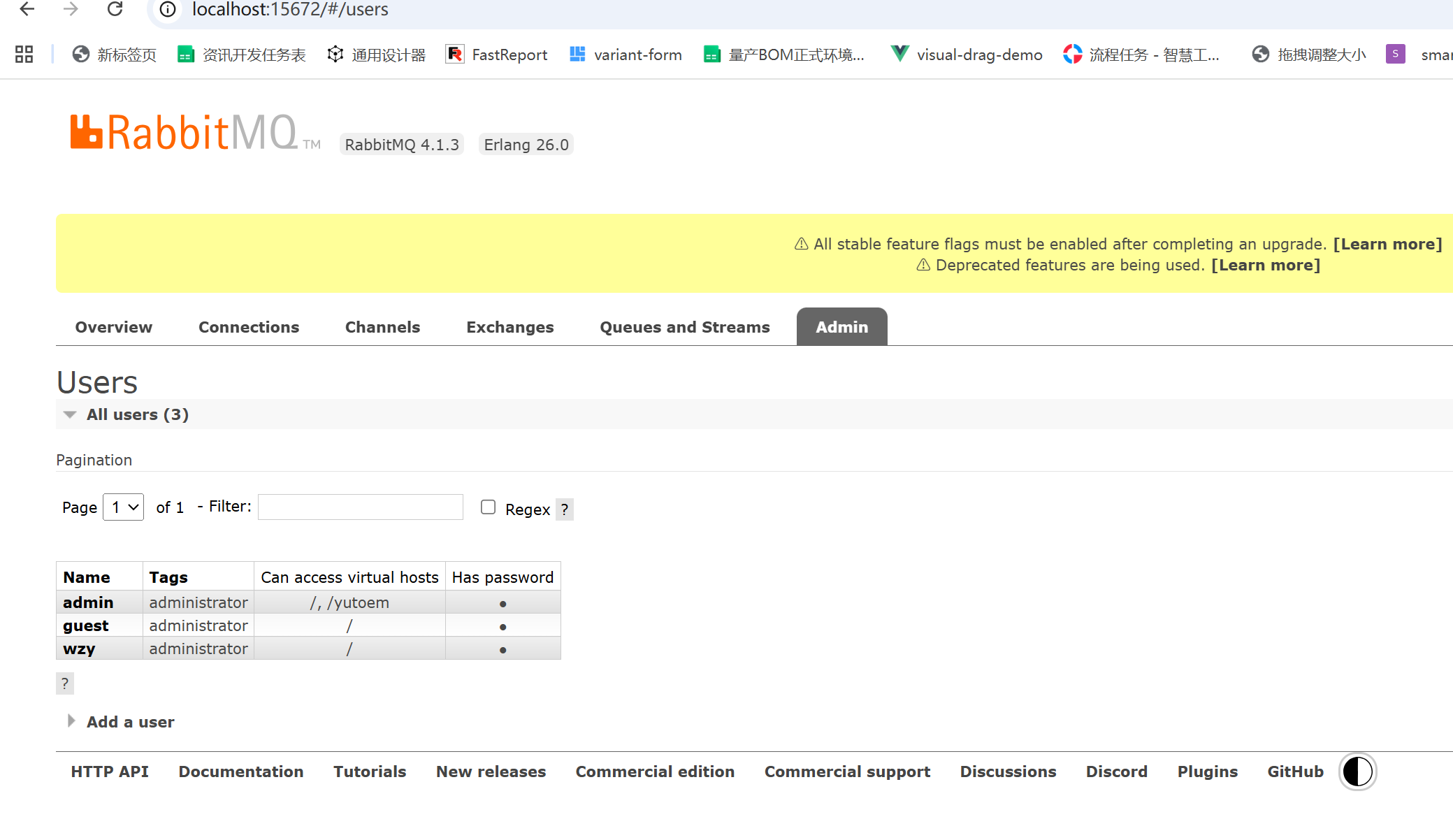Open the Commercial support footer link

tap(847, 772)
